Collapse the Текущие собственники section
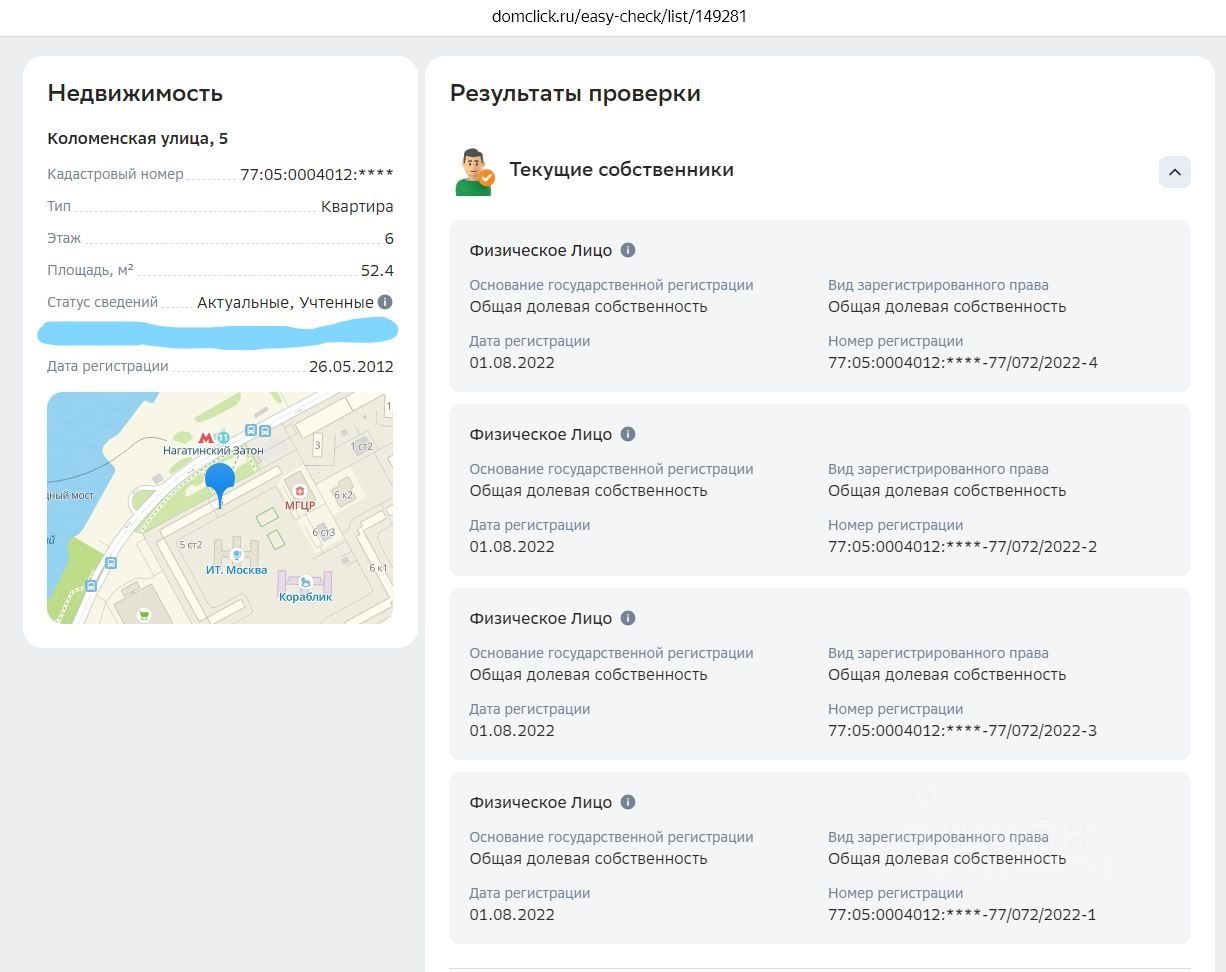The height and width of the screenshot is (972, 1226). [1174, 172]
